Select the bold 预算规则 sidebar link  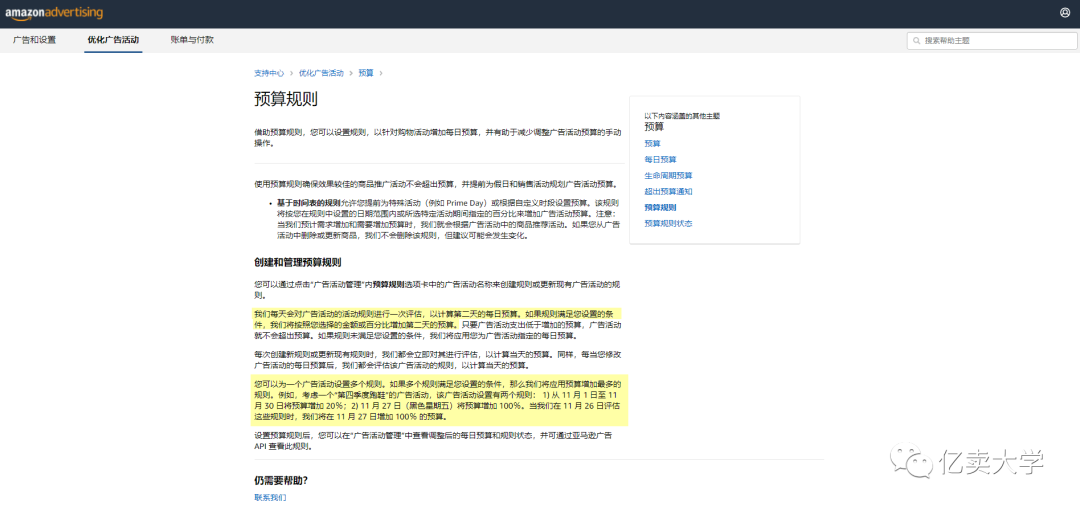point(660,207)
